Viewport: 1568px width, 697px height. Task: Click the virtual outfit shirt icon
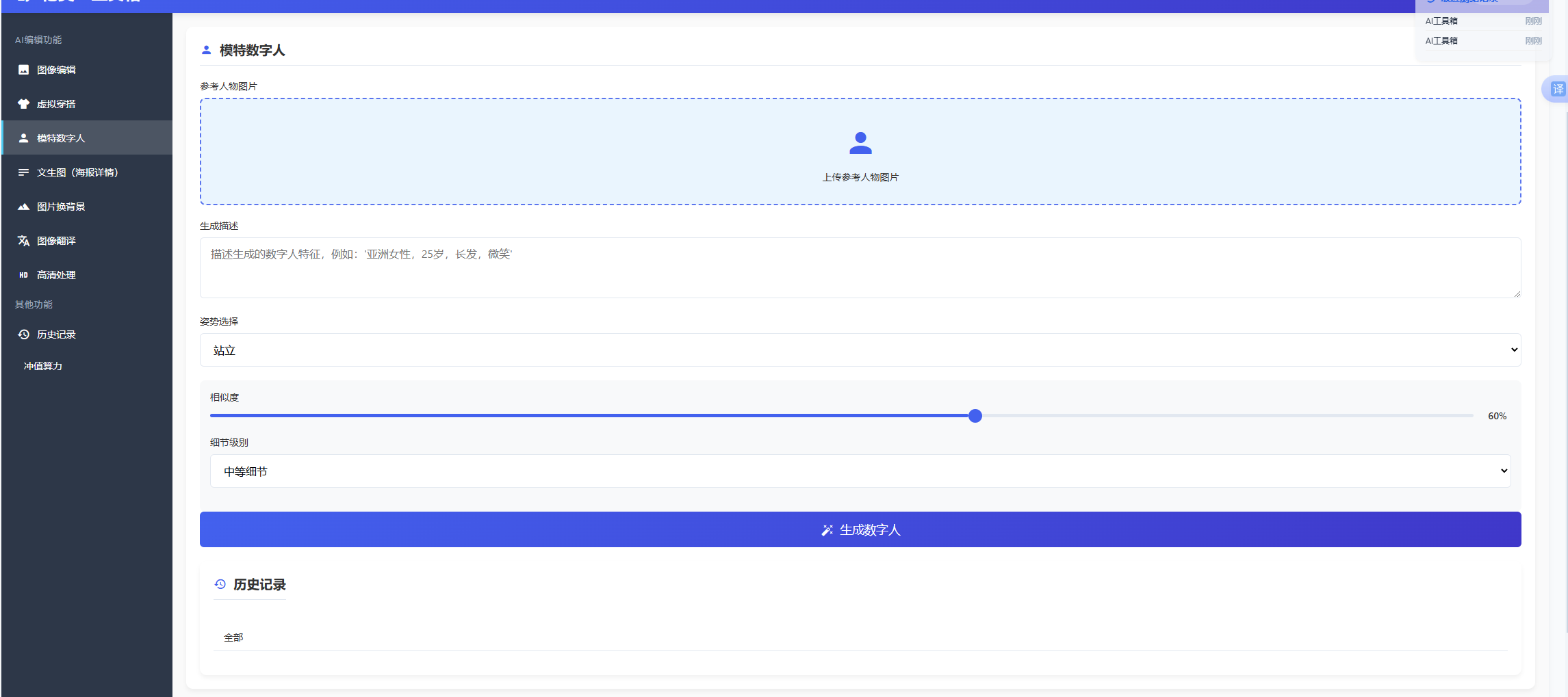click(x=23, y=104)
